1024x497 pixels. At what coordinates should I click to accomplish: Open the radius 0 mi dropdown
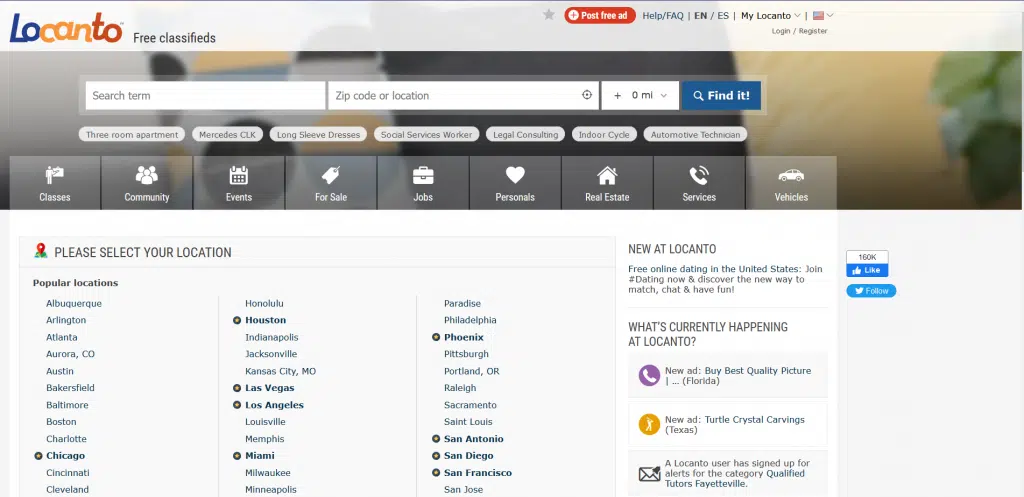click(x=640, y=95)
